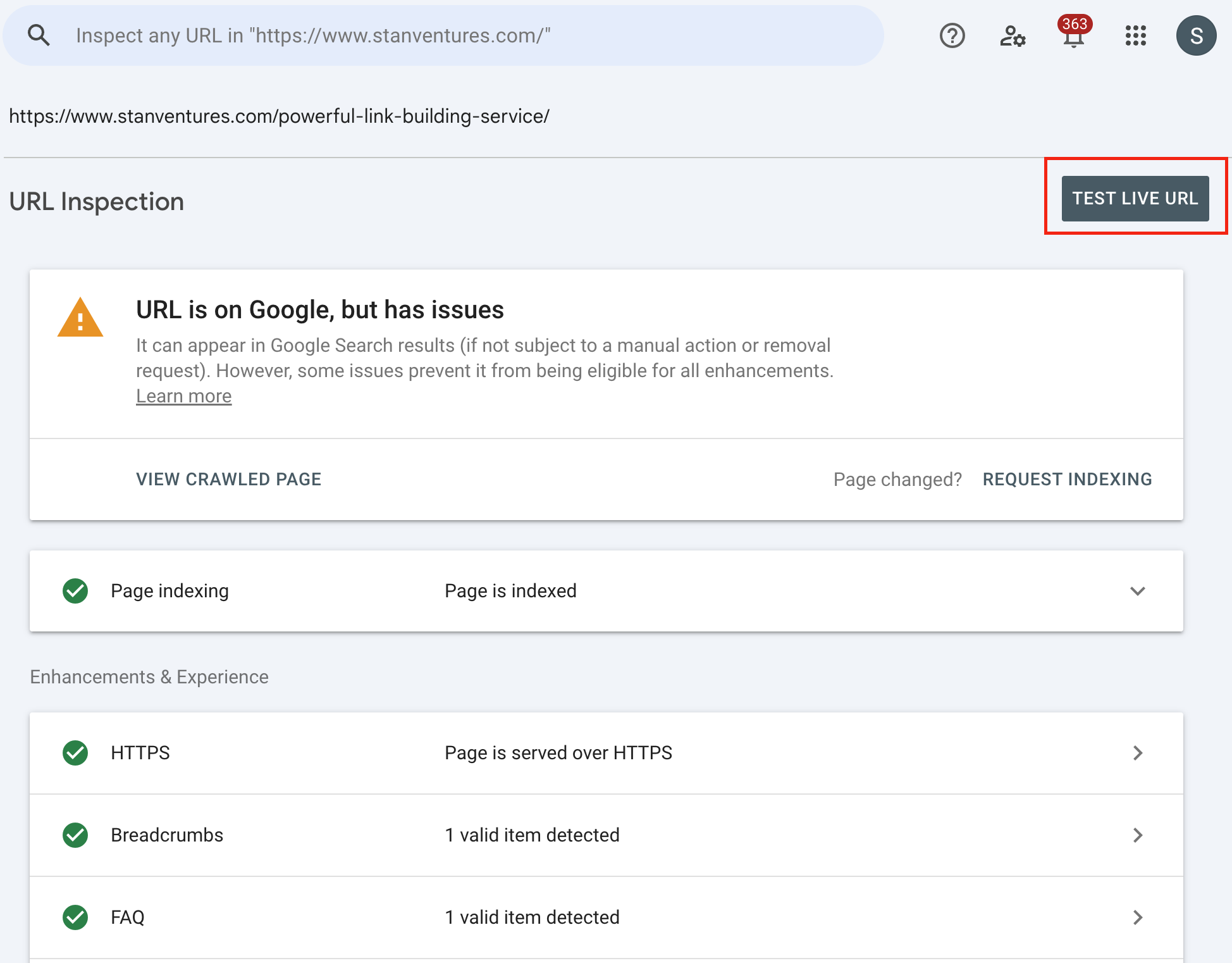Open the notifications bell with 363 alerts
This screenshot has width=1232, height=963.
1073,37
